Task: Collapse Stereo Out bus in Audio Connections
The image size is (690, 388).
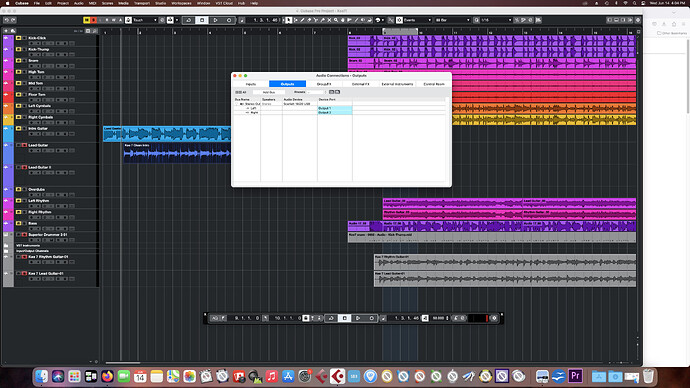Action: (237, 104)
